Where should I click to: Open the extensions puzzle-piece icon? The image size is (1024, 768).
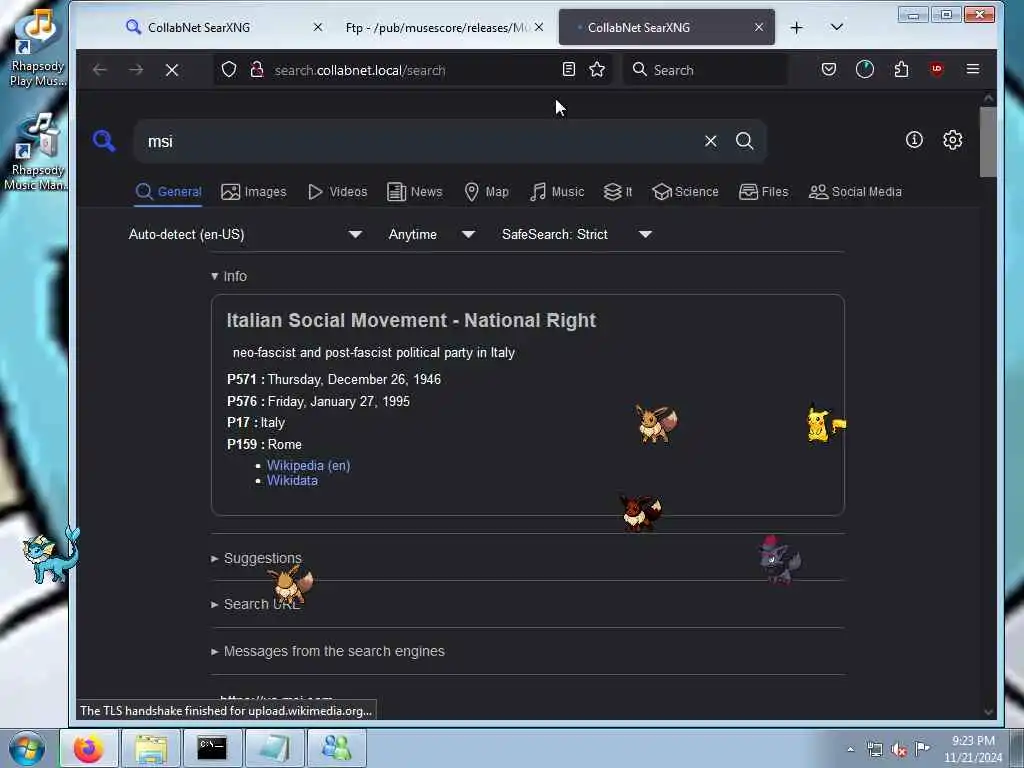pyautogui.click(x=901, y=69)
